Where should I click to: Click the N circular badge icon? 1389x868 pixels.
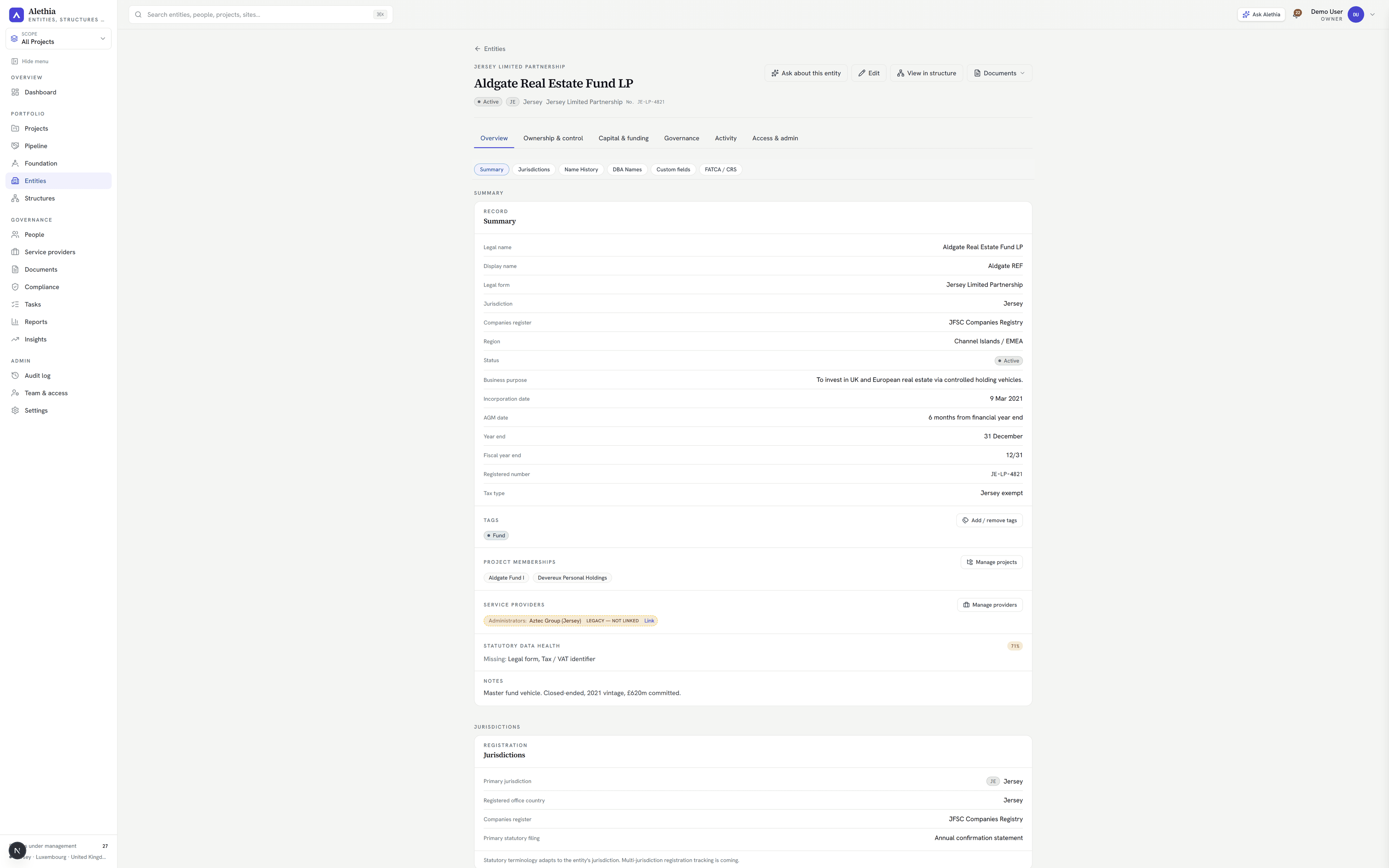(x=17, y=850)
